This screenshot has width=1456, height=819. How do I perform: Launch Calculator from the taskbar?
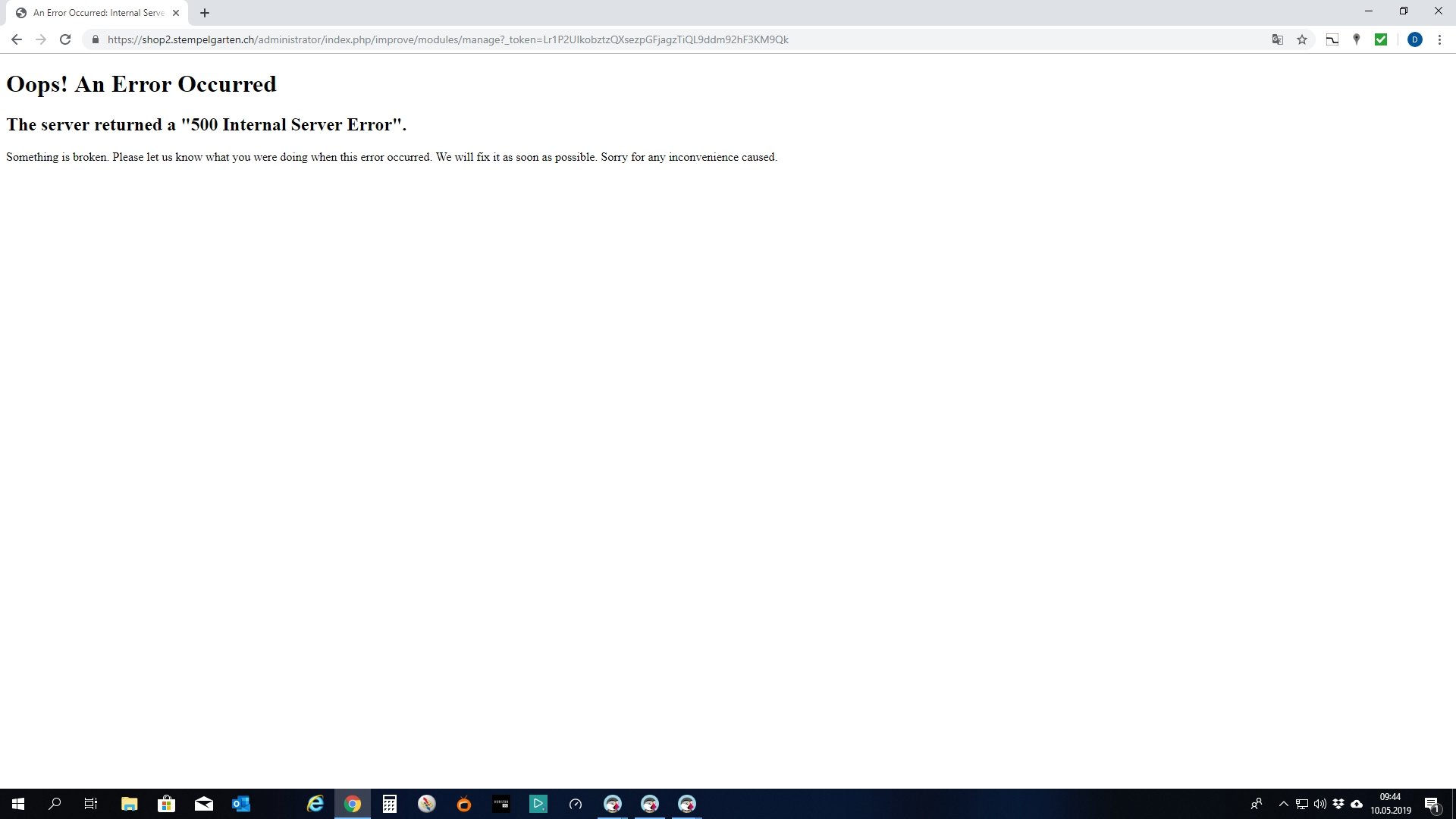click(x=390, y=804)
